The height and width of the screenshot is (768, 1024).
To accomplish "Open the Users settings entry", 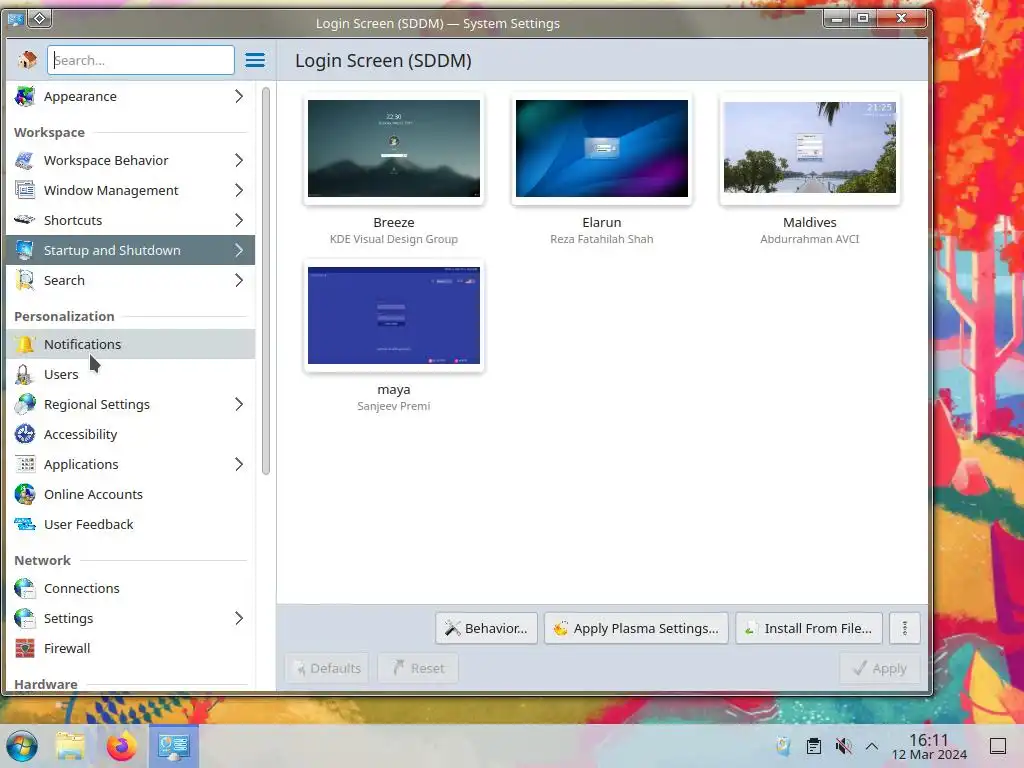I will [131, 374].
